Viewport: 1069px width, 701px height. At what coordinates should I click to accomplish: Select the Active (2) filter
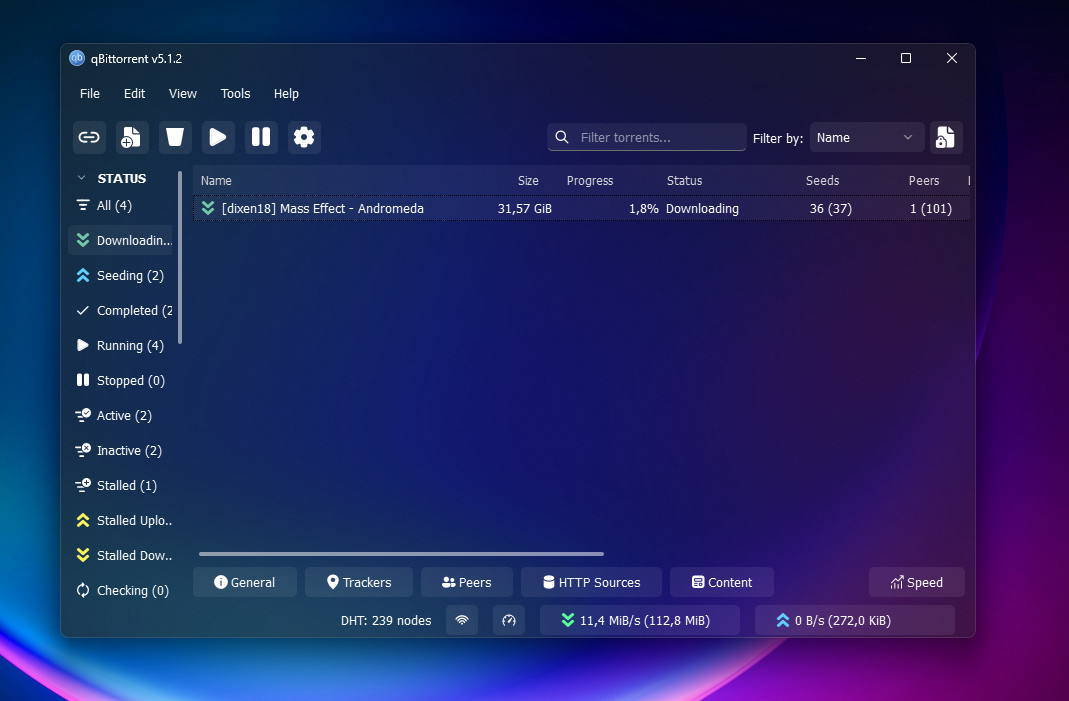coord(121,415)
